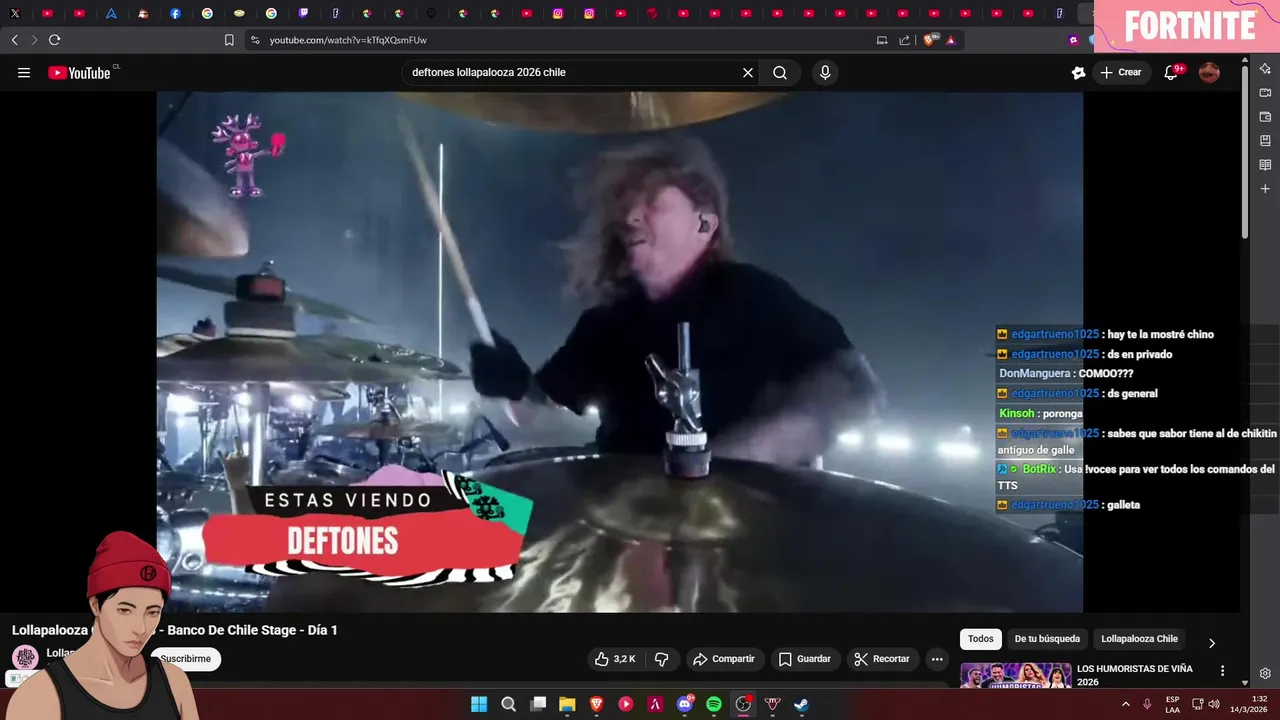Click the purple extension icon in toolbar
This screenshot has height=720, width=1280.
tap(1073, 40)
